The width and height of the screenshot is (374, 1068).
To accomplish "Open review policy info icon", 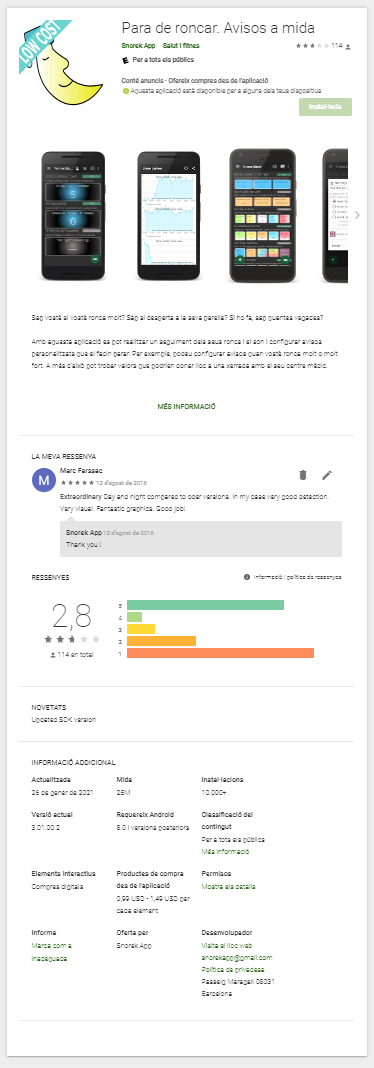I will click(x=247, y=577).
